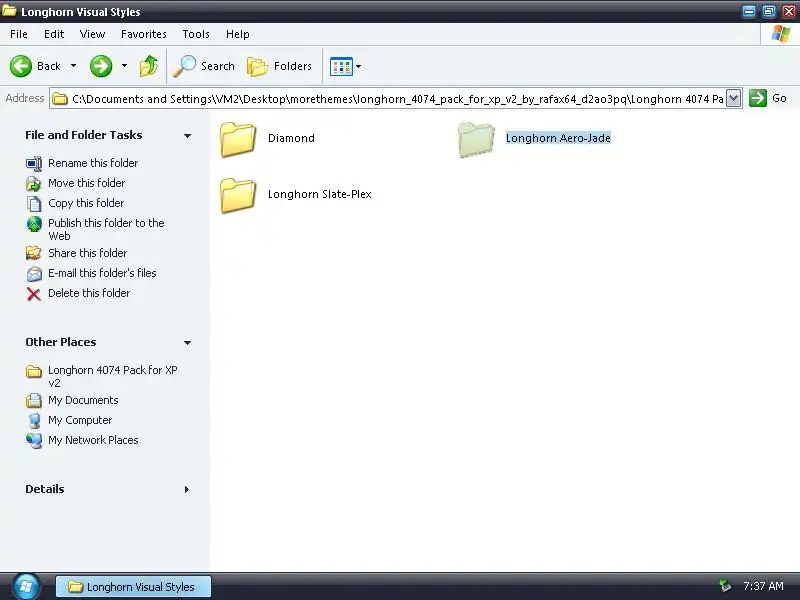Click the green Go arrow icon

[x=758, y=98]
